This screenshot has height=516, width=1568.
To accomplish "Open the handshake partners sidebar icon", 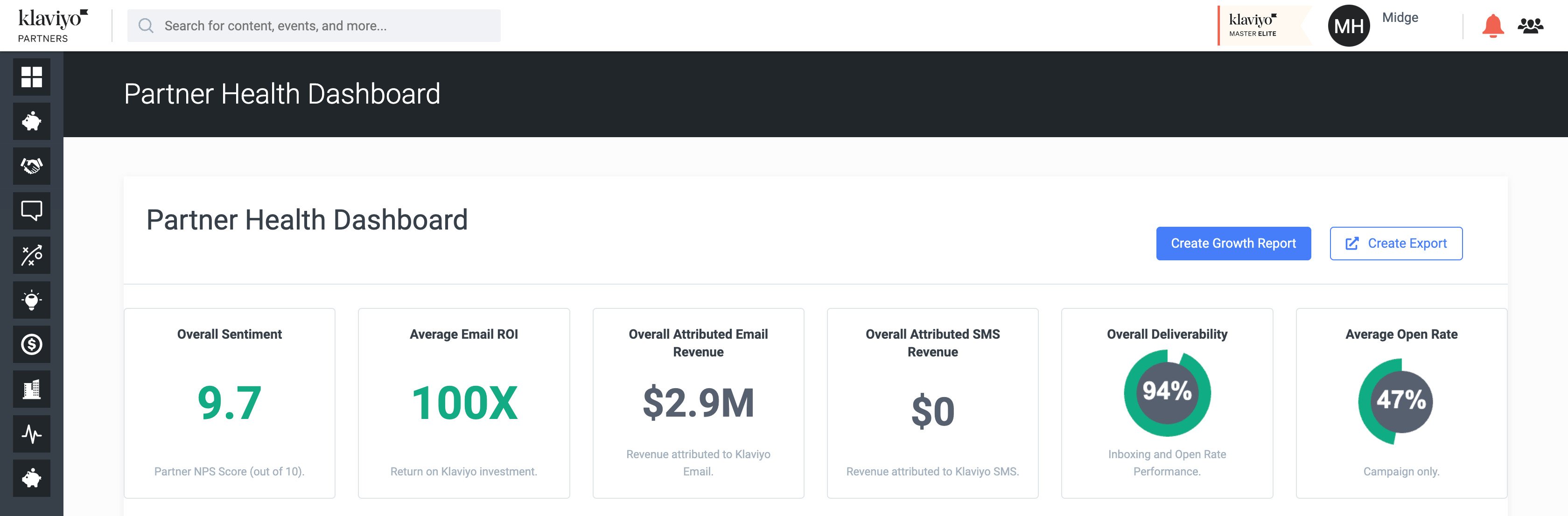I will tap(32, 166).
